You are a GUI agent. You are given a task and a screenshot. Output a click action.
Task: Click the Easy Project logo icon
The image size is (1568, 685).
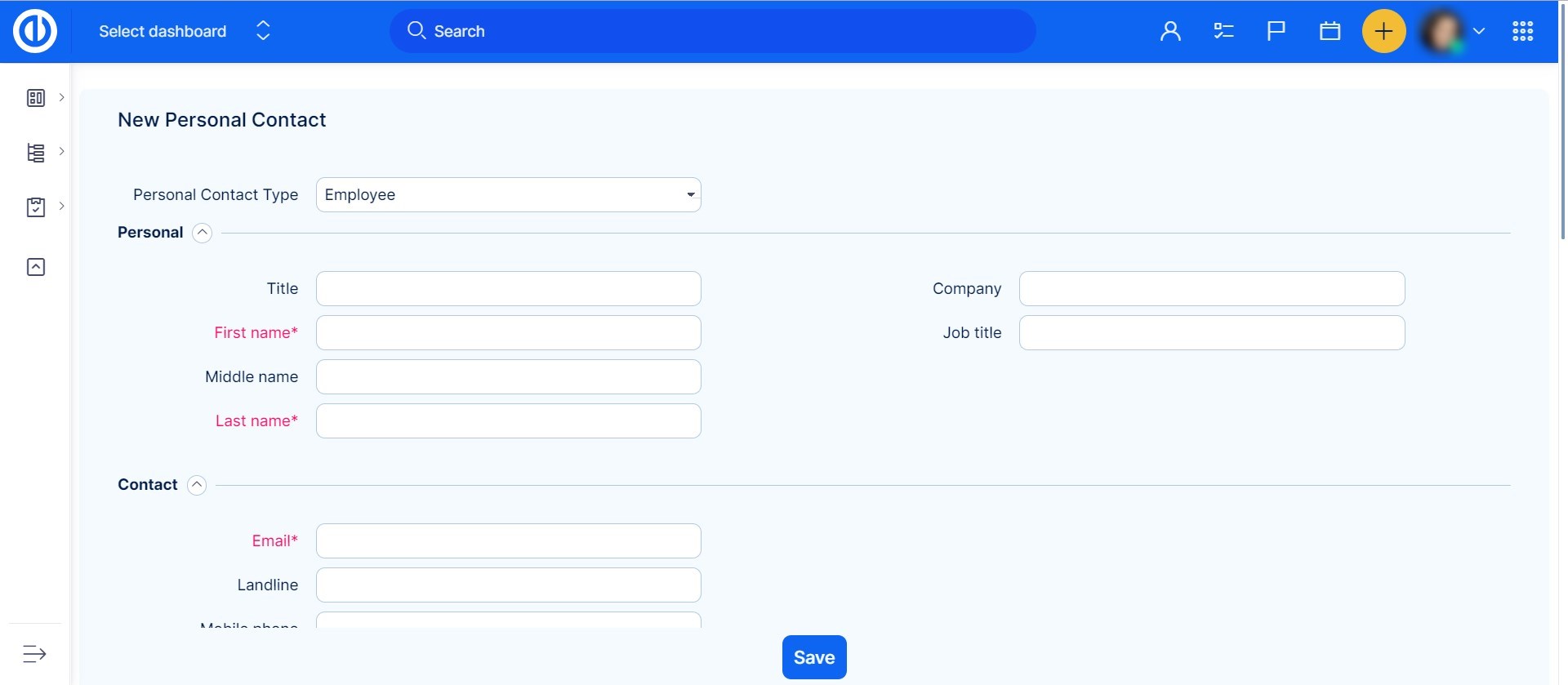click(35, 31)
